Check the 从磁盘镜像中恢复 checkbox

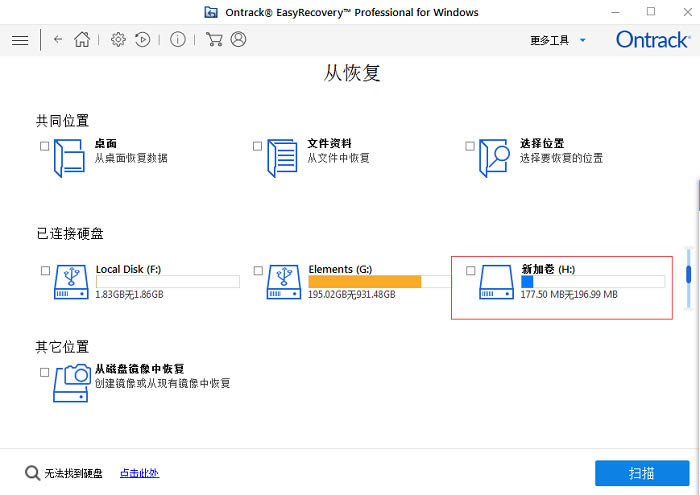[44, 372]
